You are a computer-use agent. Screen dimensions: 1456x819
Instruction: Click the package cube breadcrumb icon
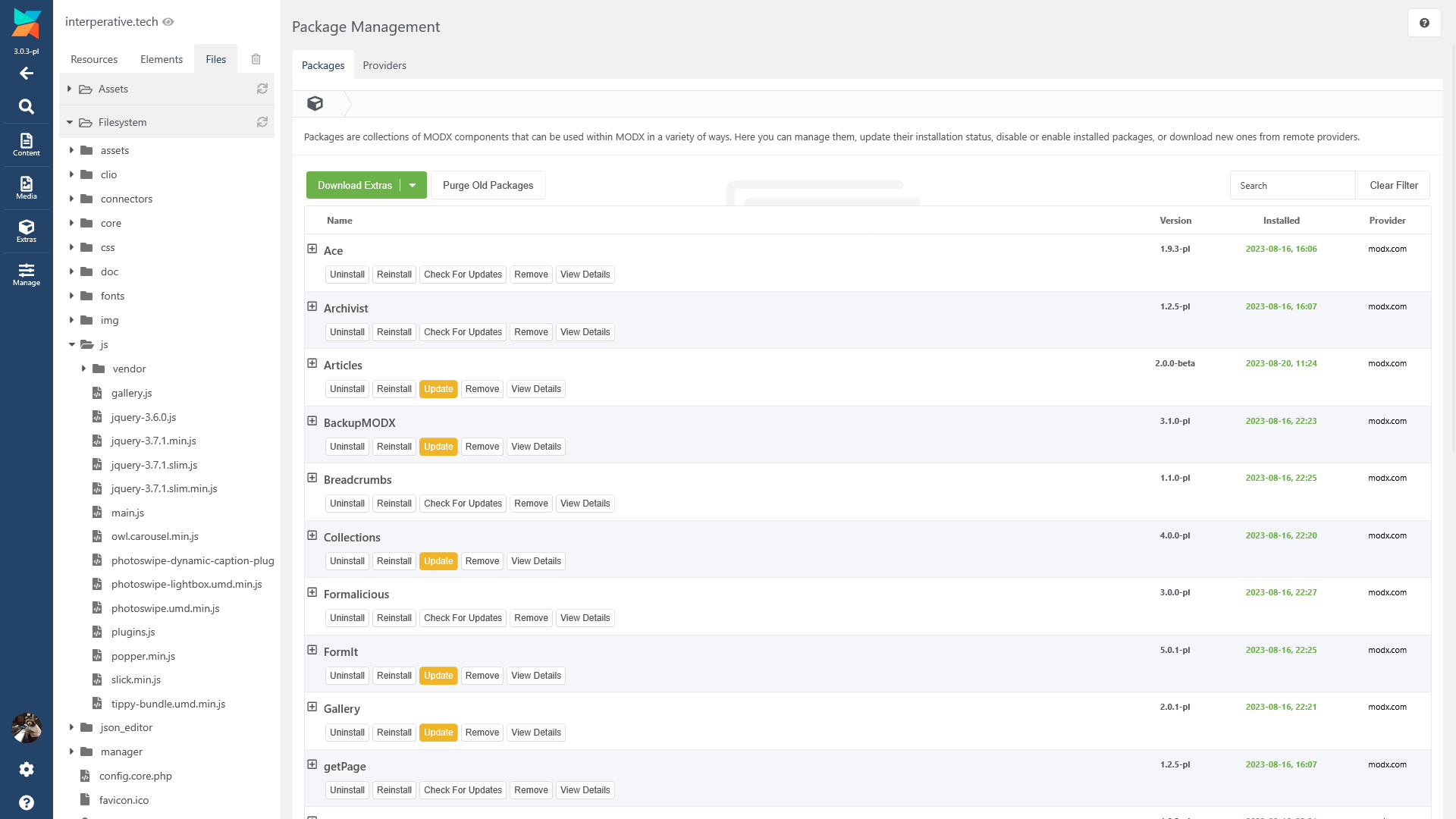tap(315, 103)
